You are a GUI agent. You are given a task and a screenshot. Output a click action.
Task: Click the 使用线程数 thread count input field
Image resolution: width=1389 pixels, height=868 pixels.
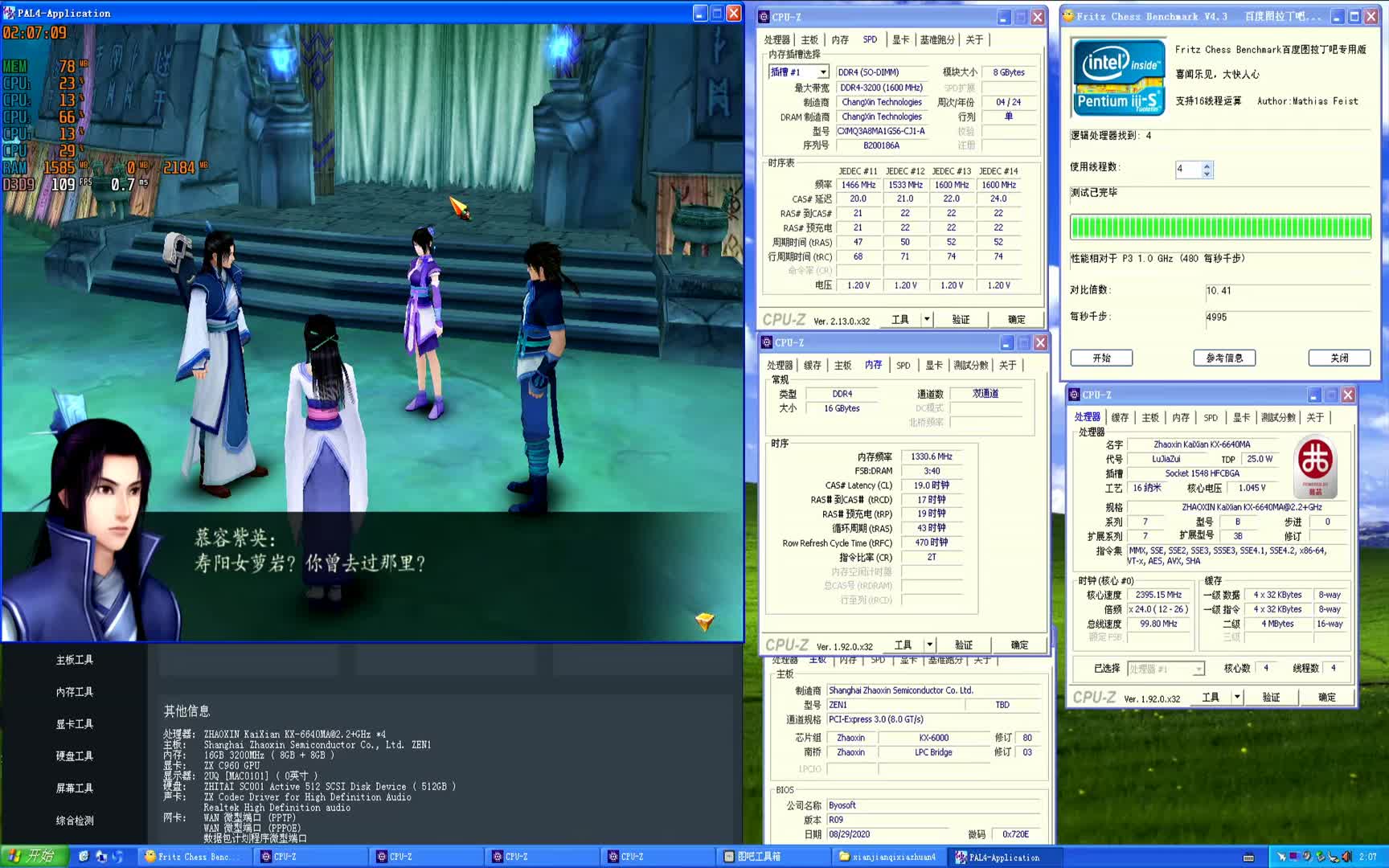click(x=1188, y=169)
